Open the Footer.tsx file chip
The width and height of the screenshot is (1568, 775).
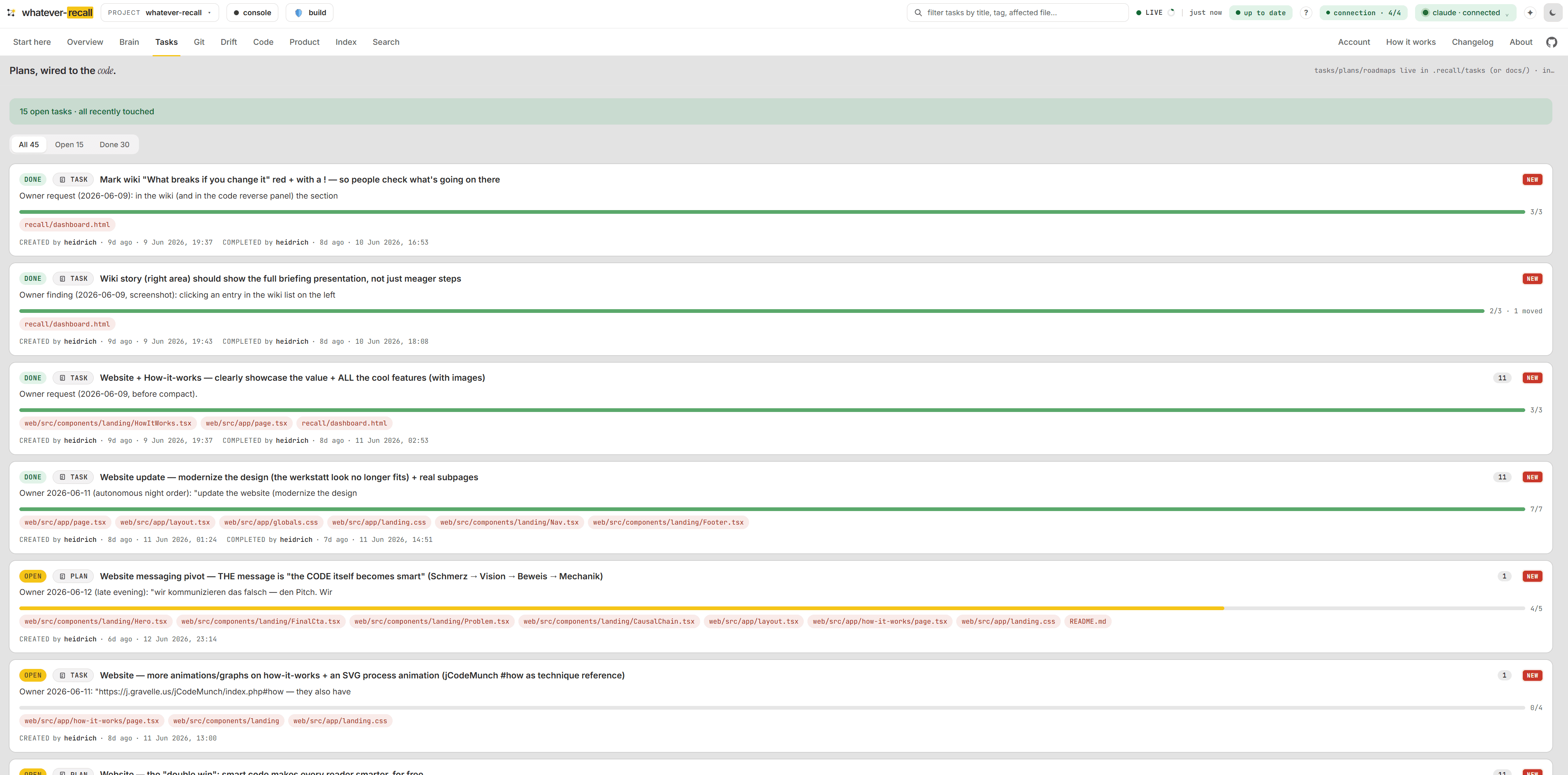tap(668, 522)
